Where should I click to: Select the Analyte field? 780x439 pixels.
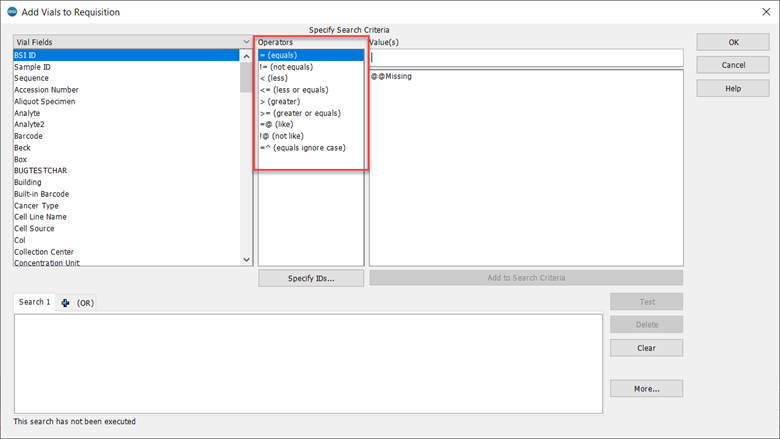pyautogui.click(x=126, y=113)
